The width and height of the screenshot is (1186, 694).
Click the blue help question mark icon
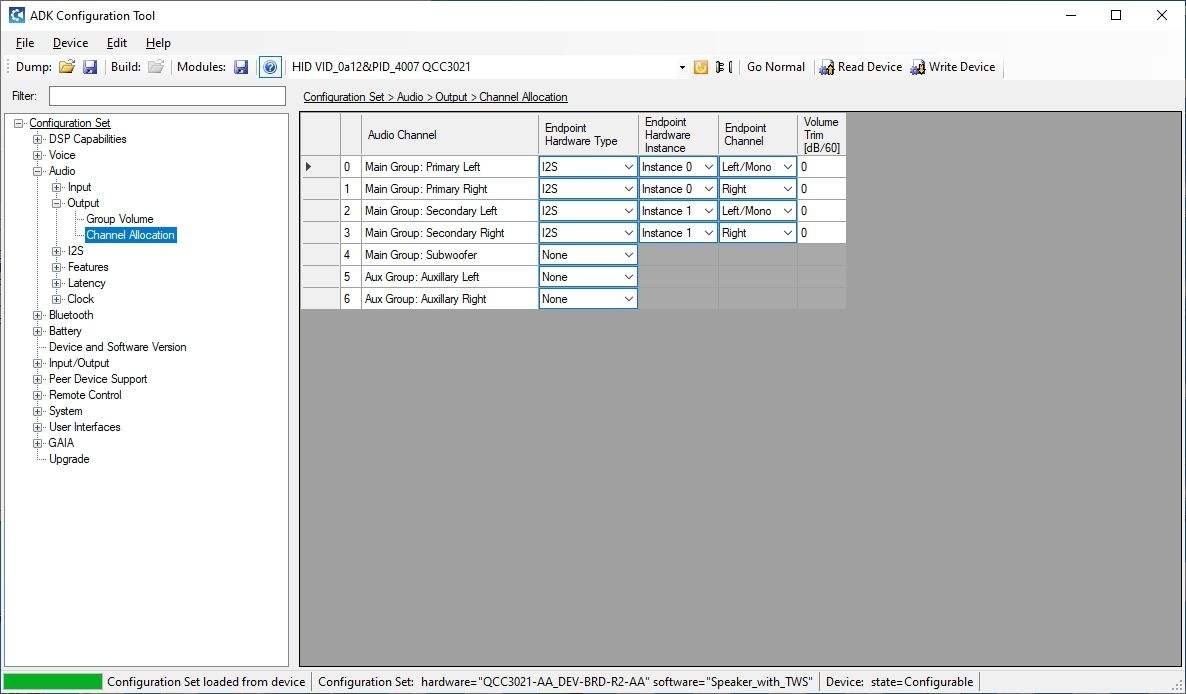pyautogui.click(x=270, y=67)
